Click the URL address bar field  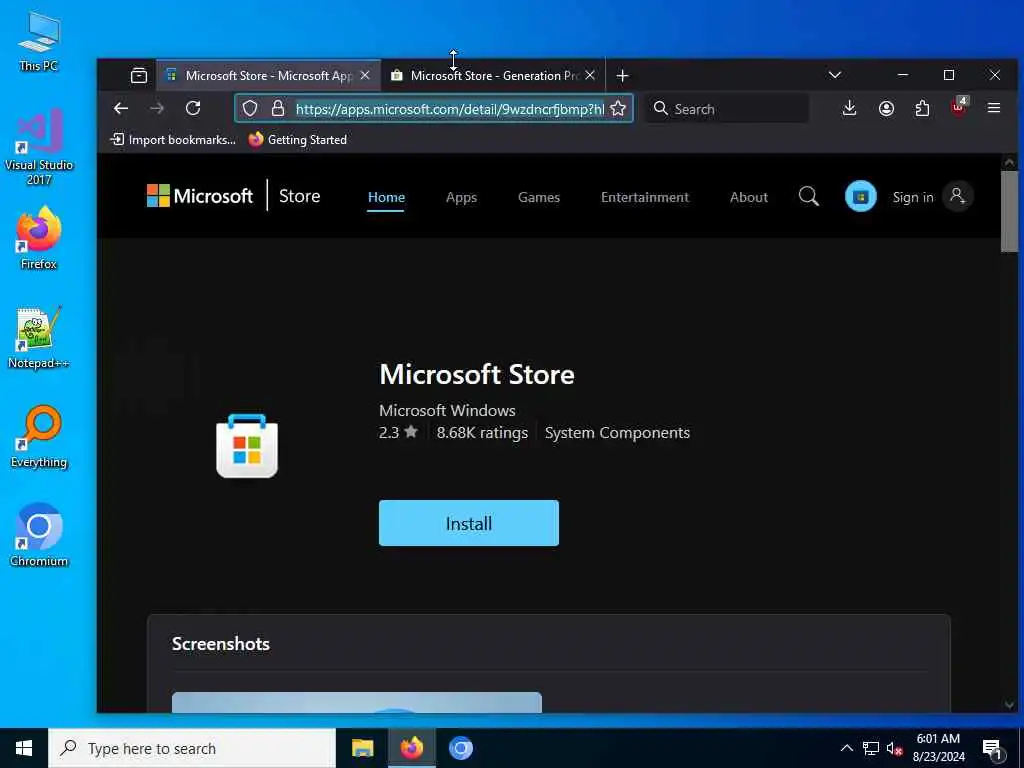pos(434,108)
